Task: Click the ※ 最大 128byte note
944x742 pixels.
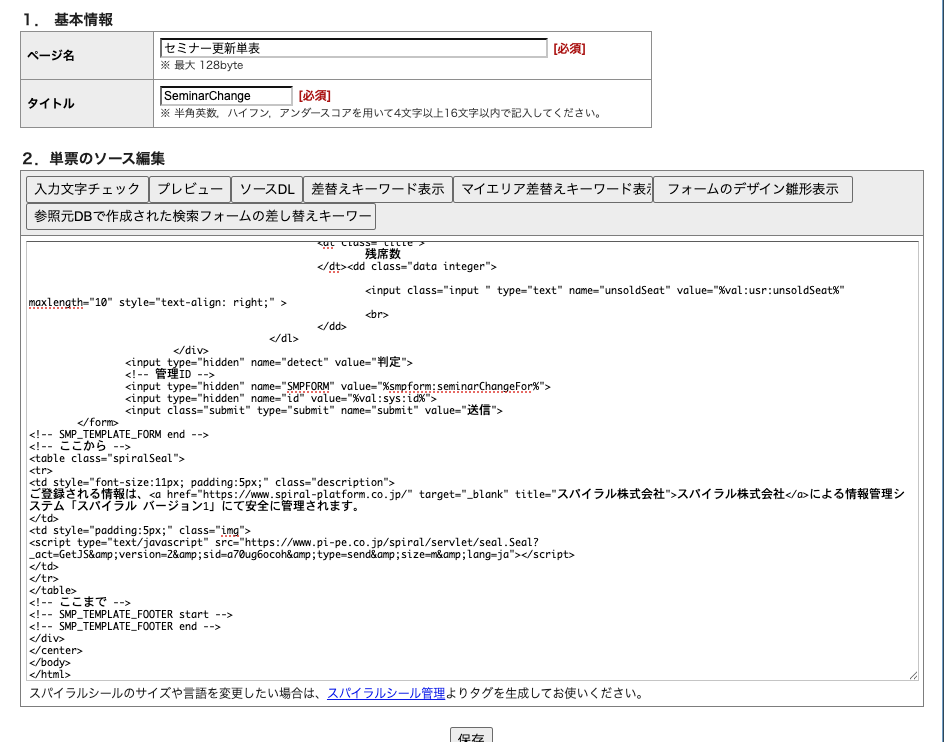Action: coord(202,65)
